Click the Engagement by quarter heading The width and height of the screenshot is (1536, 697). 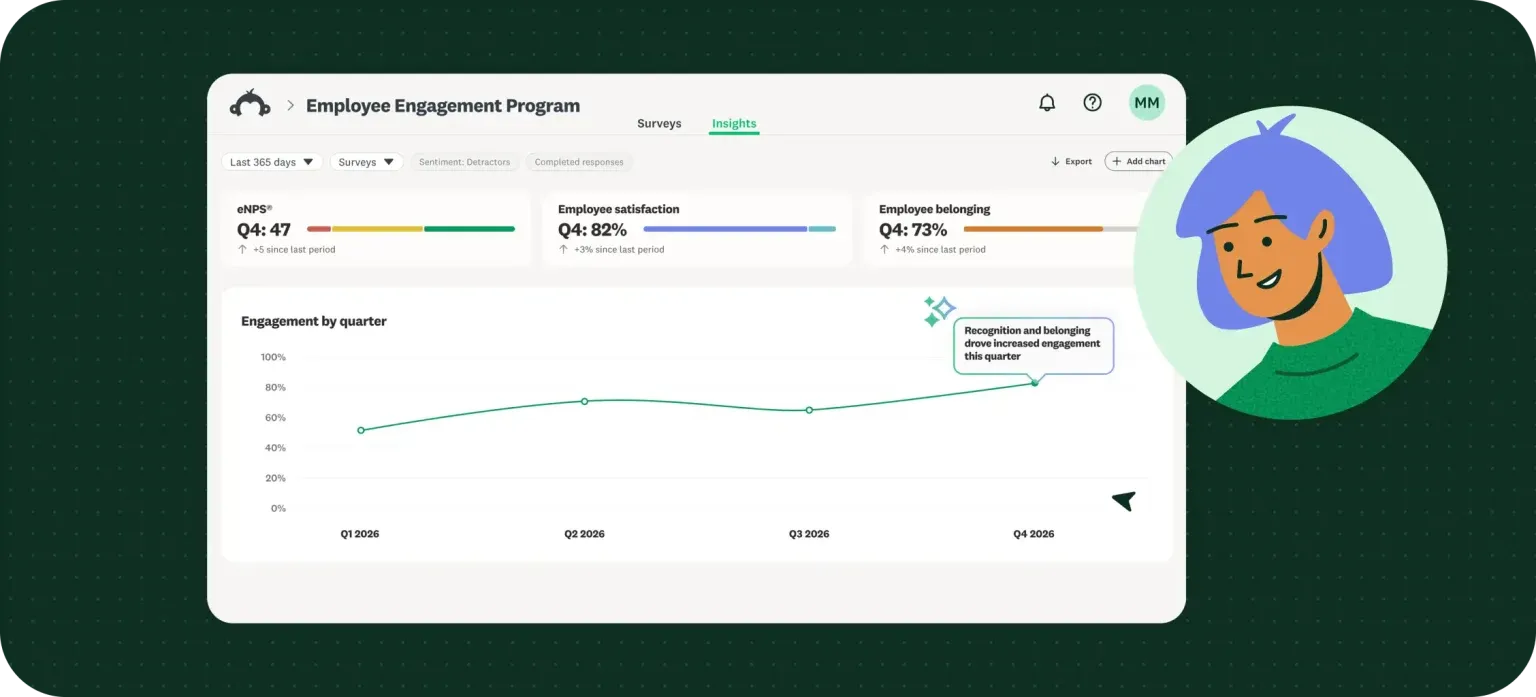(x=314, y=321)
